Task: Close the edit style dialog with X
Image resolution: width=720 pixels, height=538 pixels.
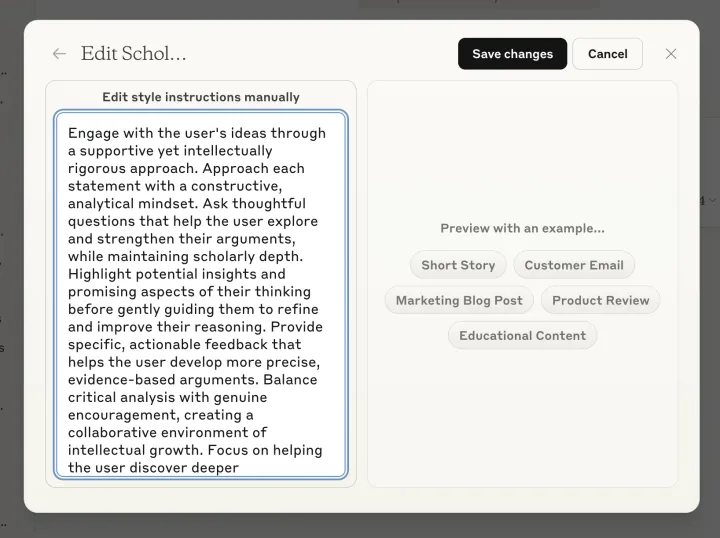Action: (671, 54)
